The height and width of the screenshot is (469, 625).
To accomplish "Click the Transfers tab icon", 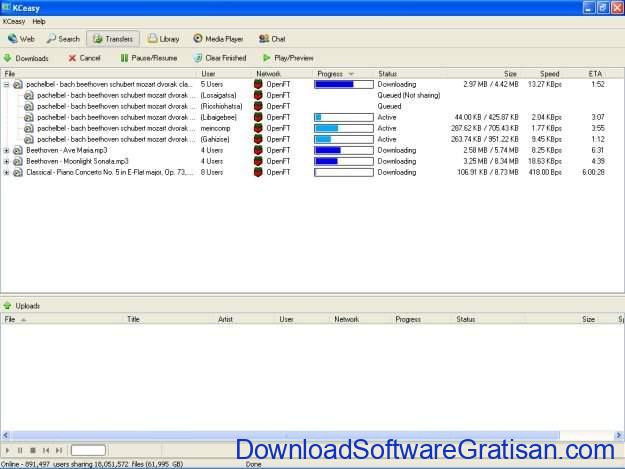I will point(98,39).
